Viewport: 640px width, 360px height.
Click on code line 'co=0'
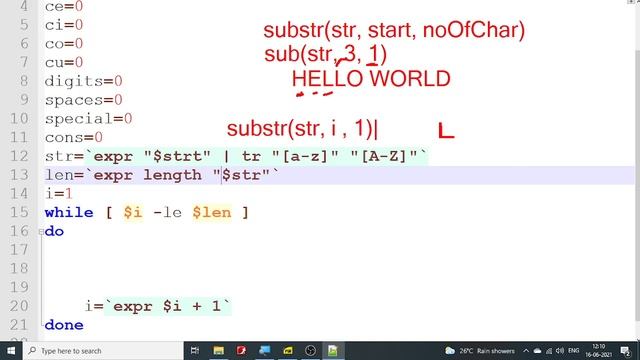[64, 43]
